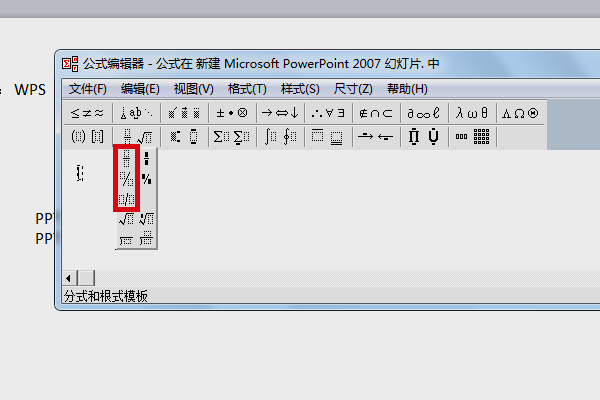Insert the nth root template
The height and width of the screenshot is (400, 600).
[147, 219]
